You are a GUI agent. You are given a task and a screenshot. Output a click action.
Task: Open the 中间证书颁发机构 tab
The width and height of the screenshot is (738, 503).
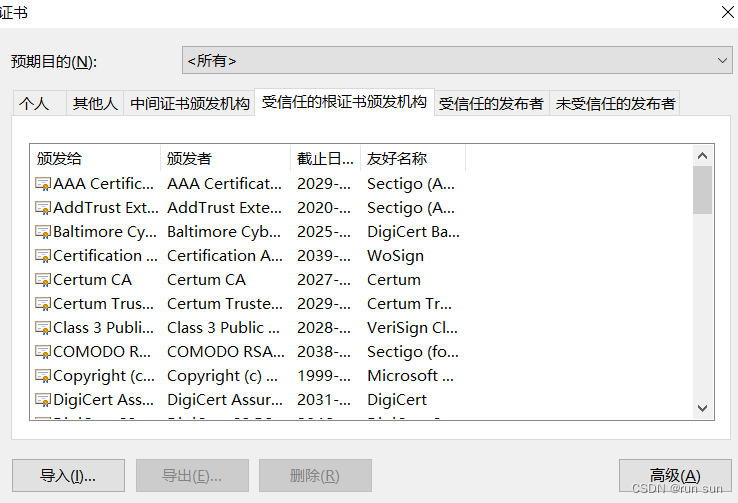pyautogui.click(x=189, y=103)
